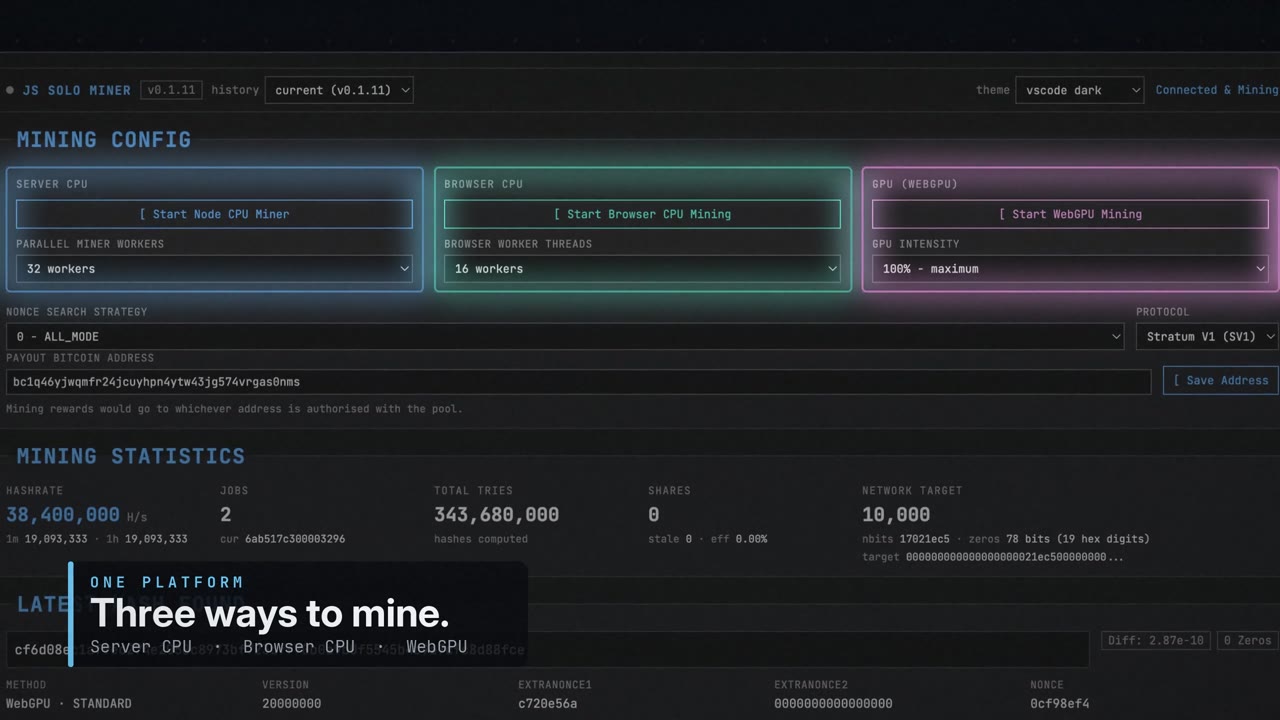
Task: Start Browser CPU Mining
Action: pyautogui.click(x=642, y=214)
